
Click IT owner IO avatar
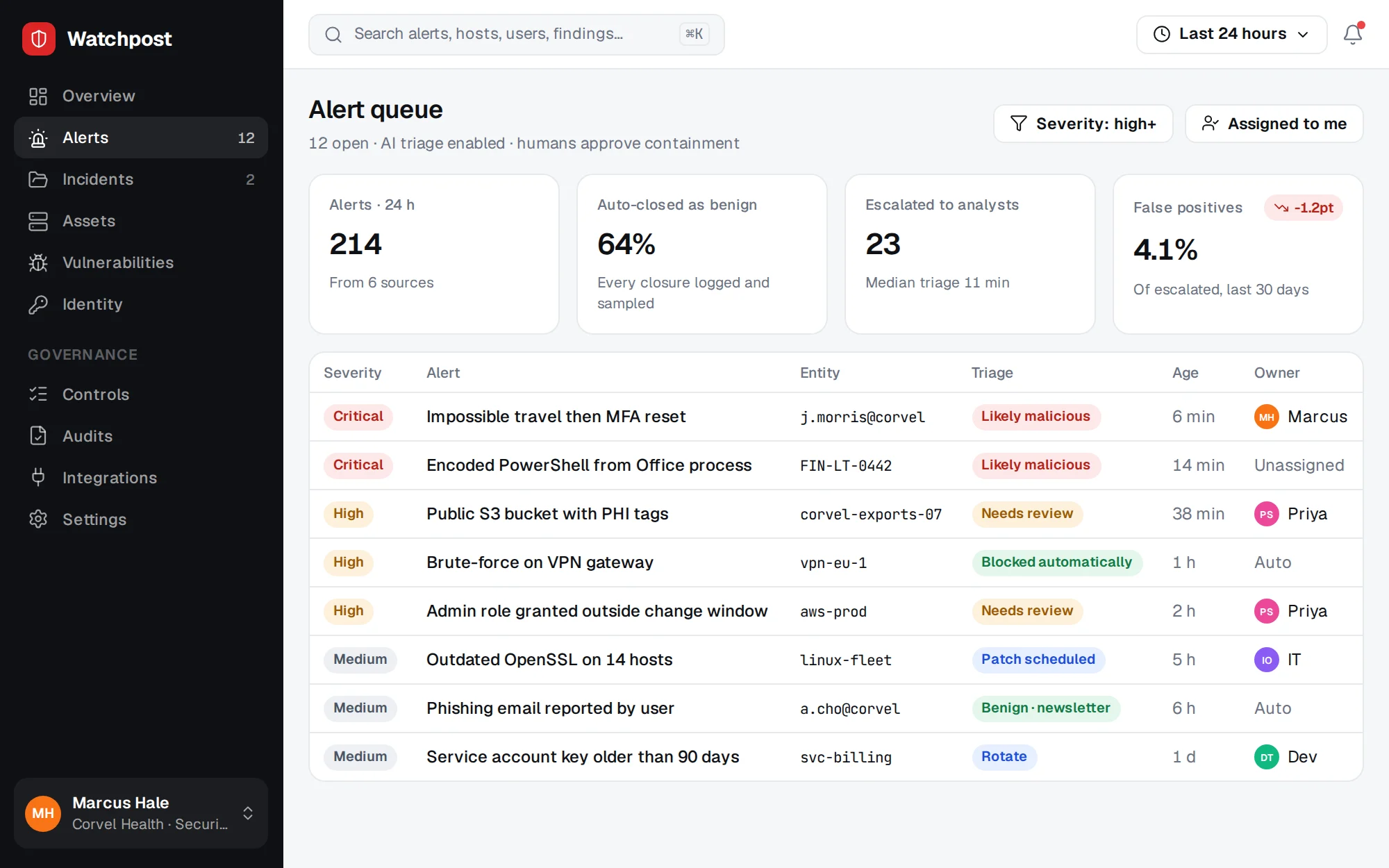pyautogui.click(x=1267, y=660)
